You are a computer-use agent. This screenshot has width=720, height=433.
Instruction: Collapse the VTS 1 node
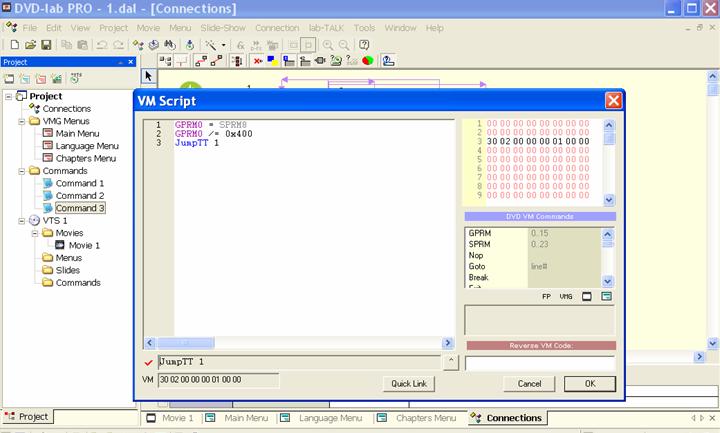22,221
